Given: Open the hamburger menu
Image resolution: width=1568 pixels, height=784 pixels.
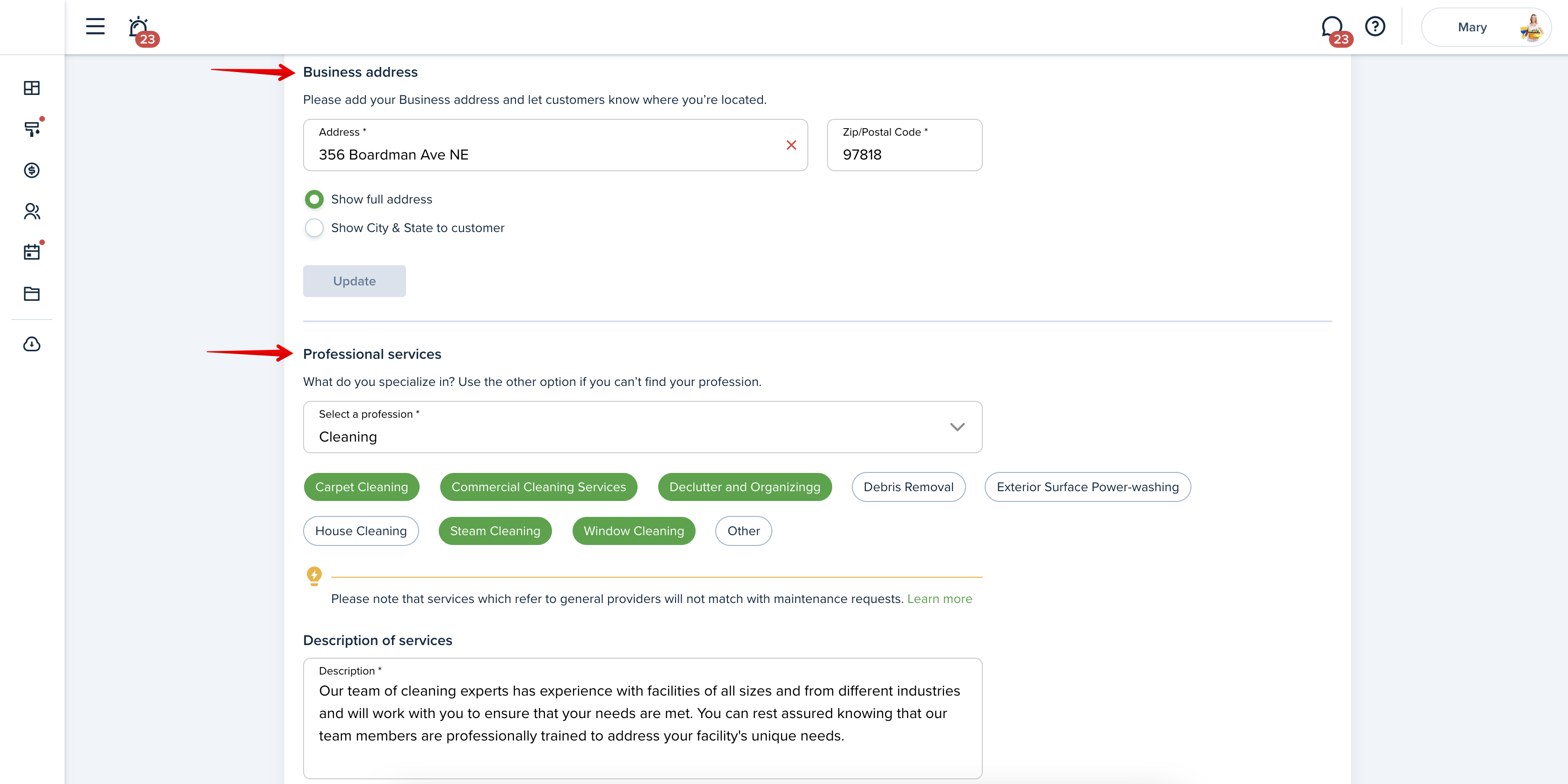Looking at the screenshot, I should (x=95, y=26).
